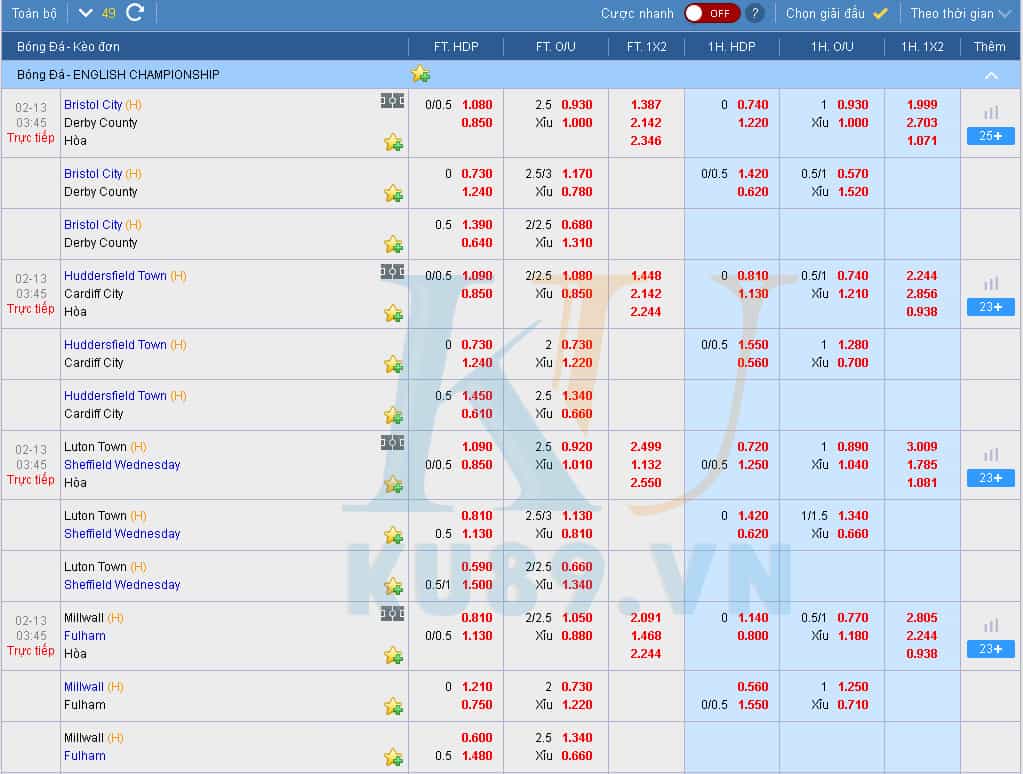
Task: Pick Millwall over 2/2.5 odds 1.050
Action: click(x=577, y=617)
